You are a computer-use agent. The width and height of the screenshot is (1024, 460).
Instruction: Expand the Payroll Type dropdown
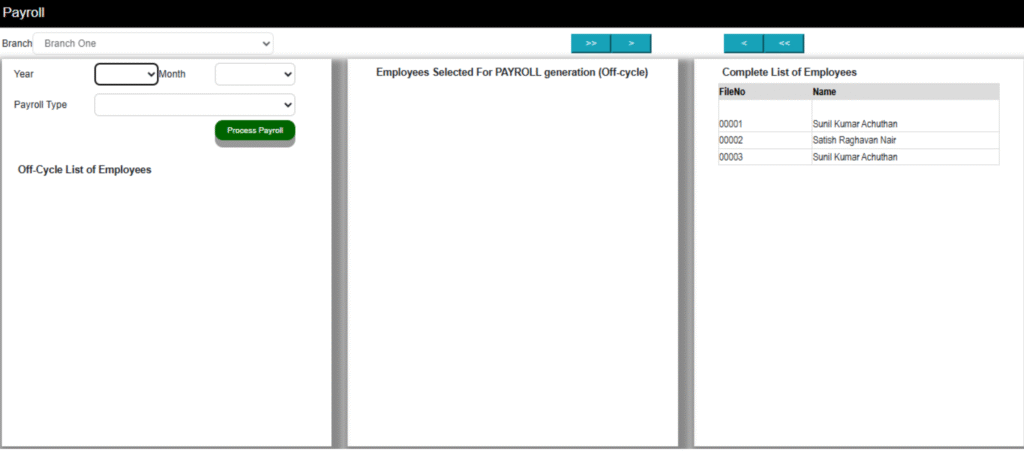[195, 105]
